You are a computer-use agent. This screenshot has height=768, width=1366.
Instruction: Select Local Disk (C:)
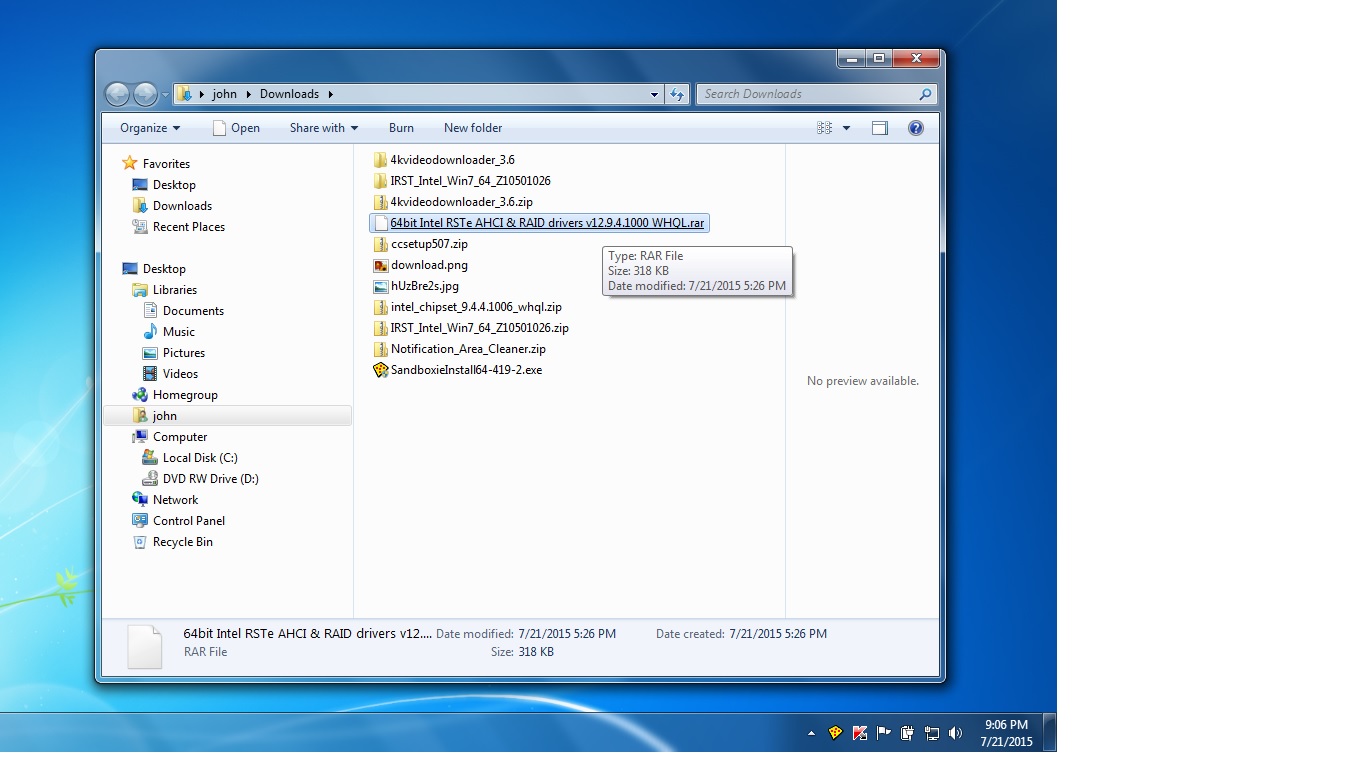pyautogui.click(x=200, y=458)
